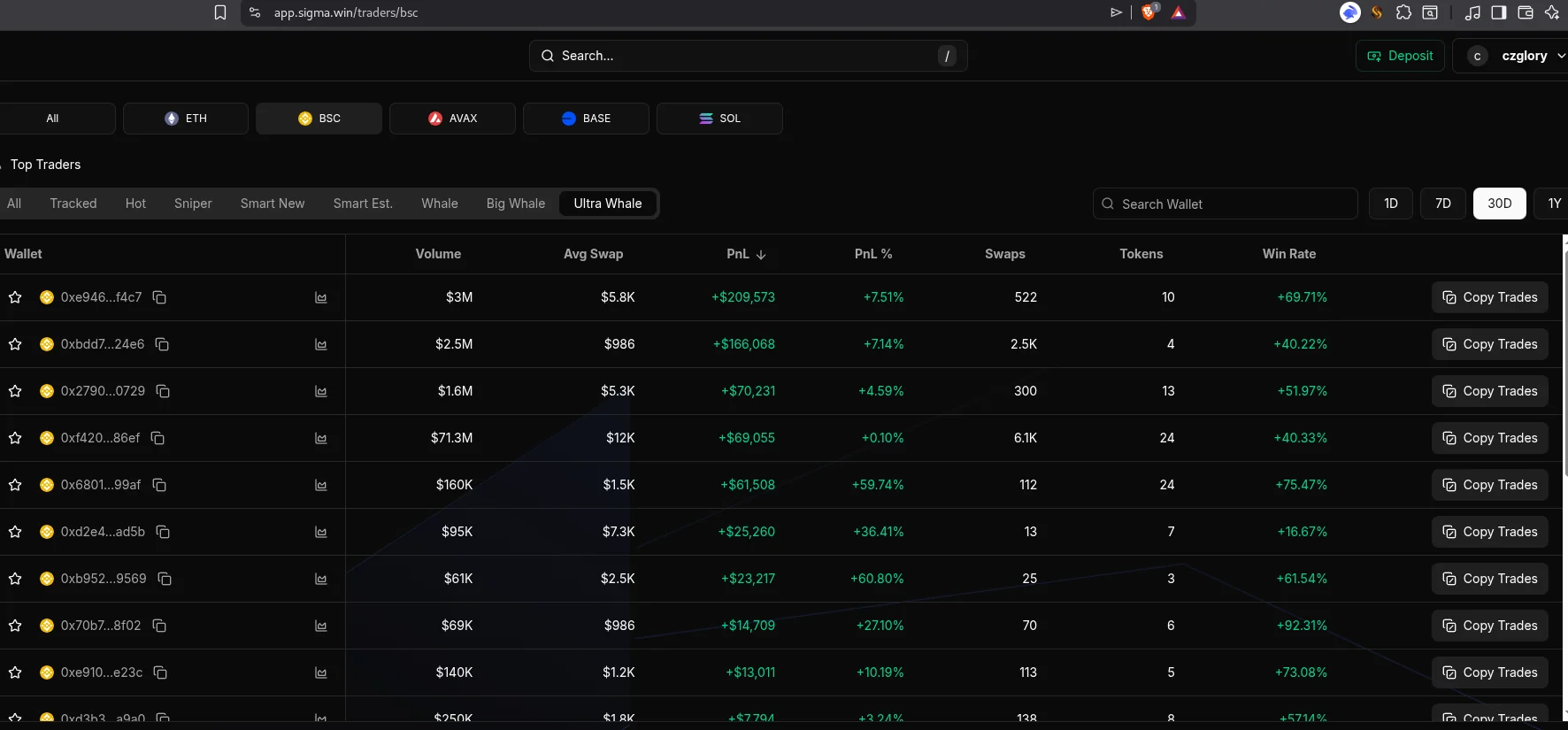Filter traders by ETH chain
This screenshot has height=730, width=1568.
click(x=186, y=119)
